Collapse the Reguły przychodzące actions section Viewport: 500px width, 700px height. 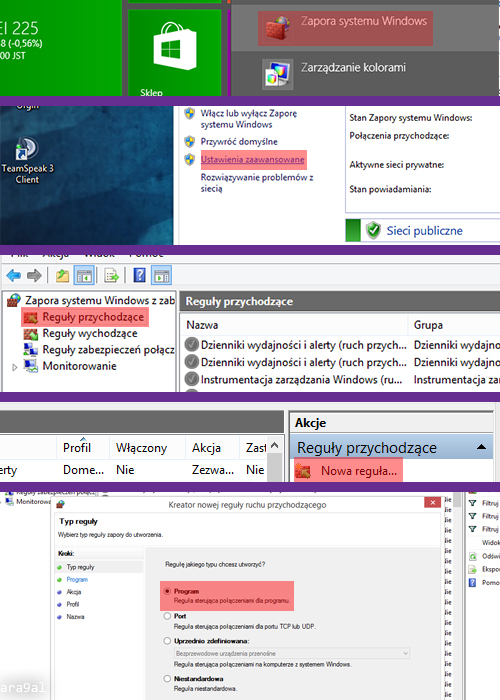click(481, 447)
